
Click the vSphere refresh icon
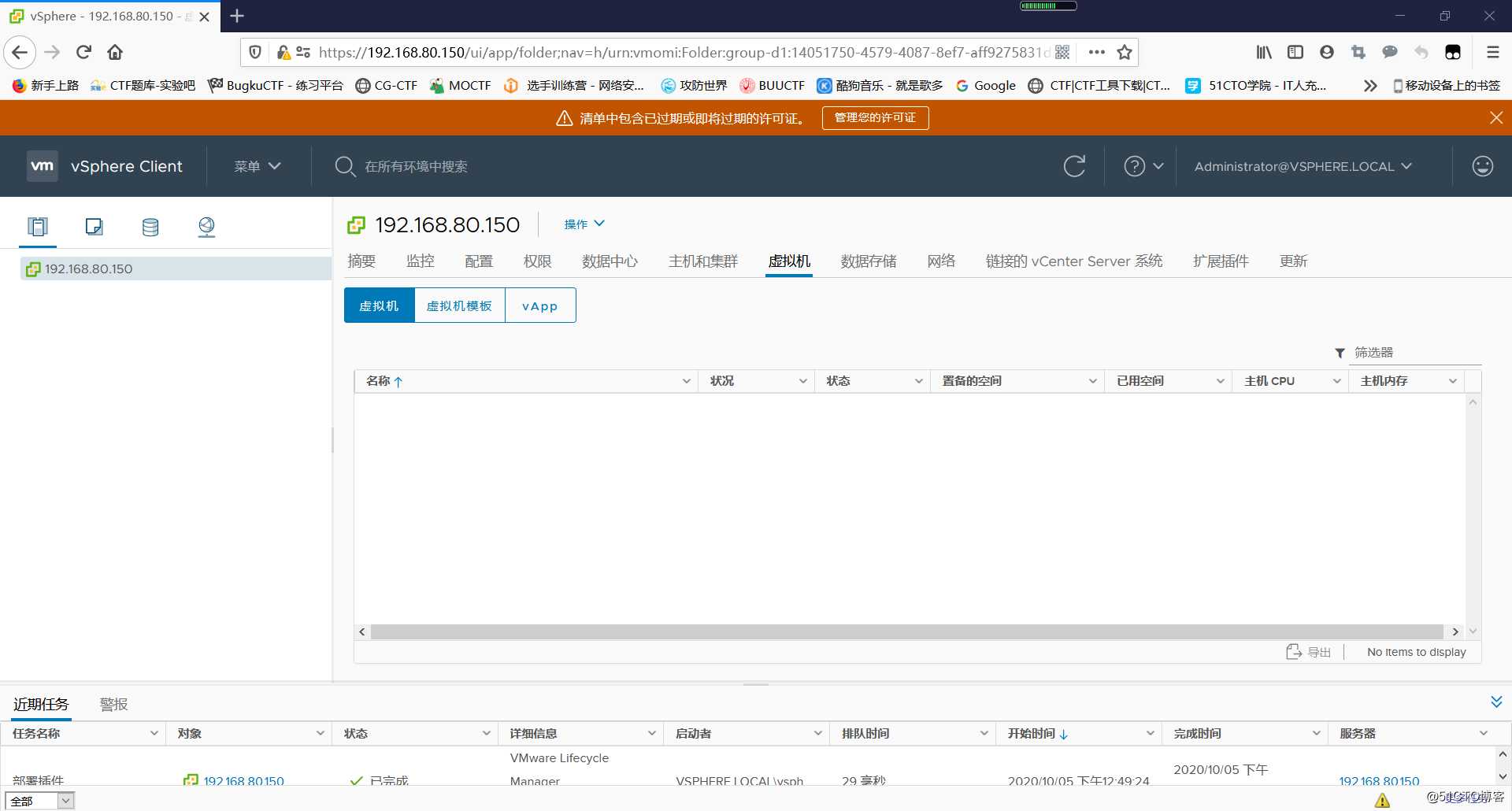[1074, 166]
